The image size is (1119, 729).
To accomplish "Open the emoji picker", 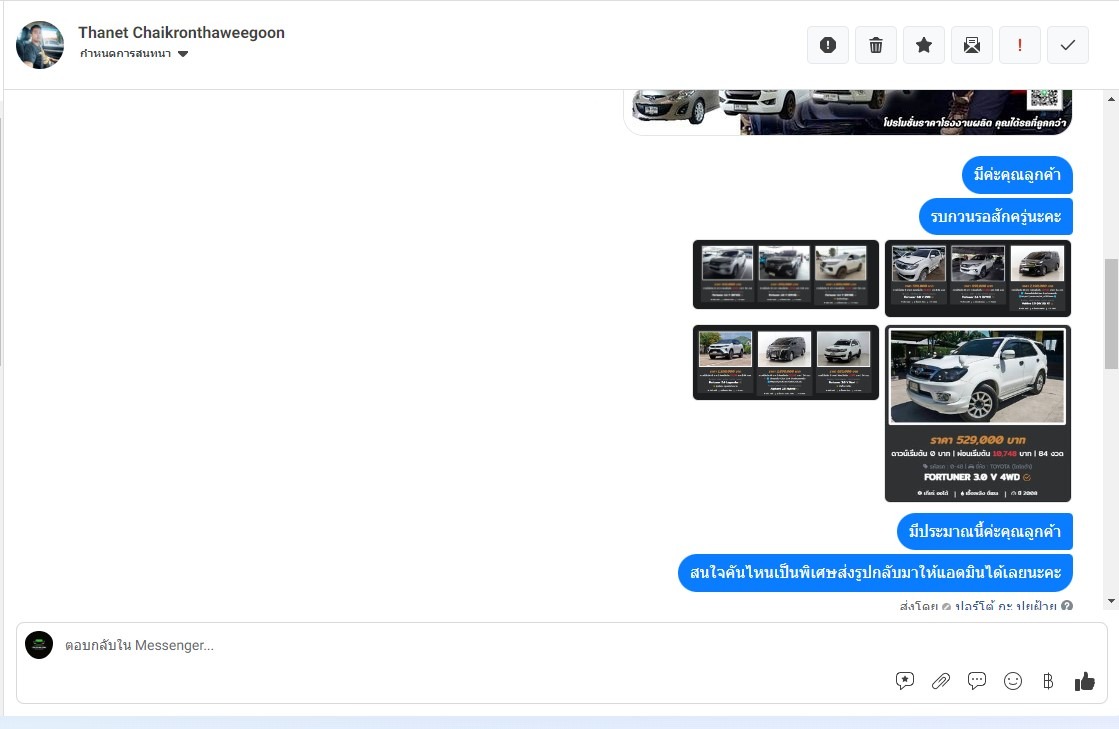I will [x=1013, y=681].
